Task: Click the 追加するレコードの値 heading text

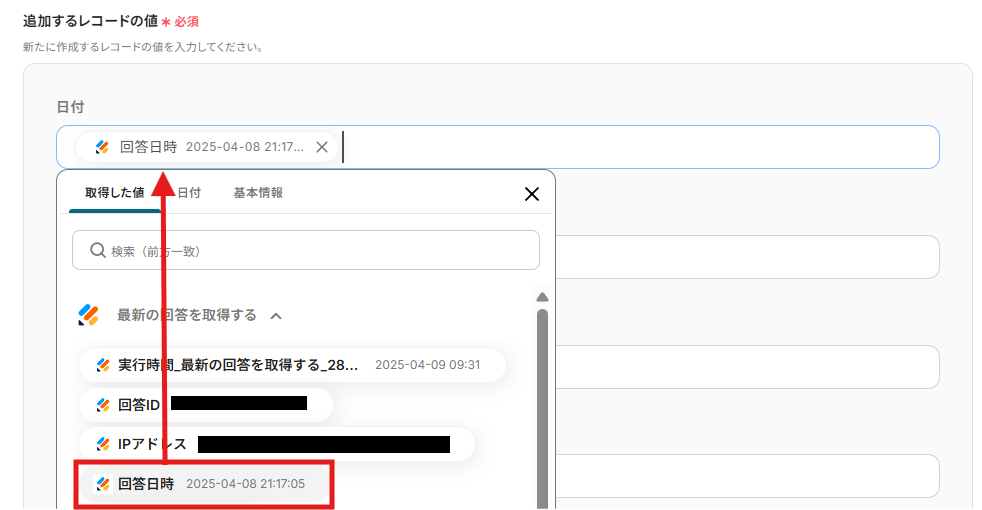Action: [91, 21]
